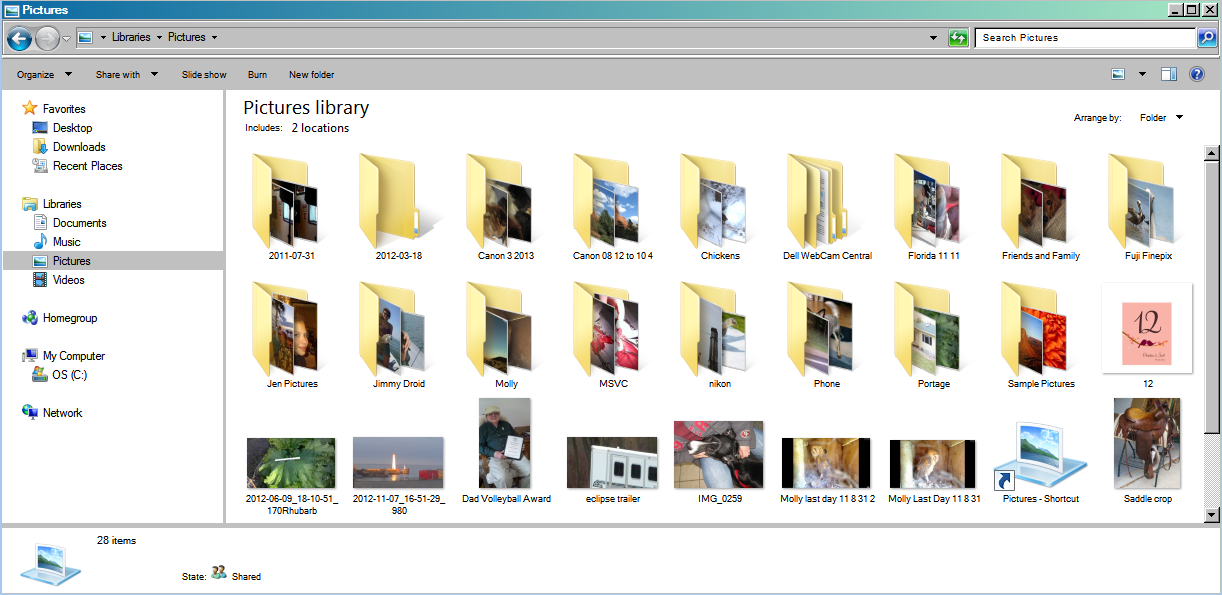This screenshot has width=1222, height=595.
Task: Click Burn in the toolbar
Action: pos(257,75)
